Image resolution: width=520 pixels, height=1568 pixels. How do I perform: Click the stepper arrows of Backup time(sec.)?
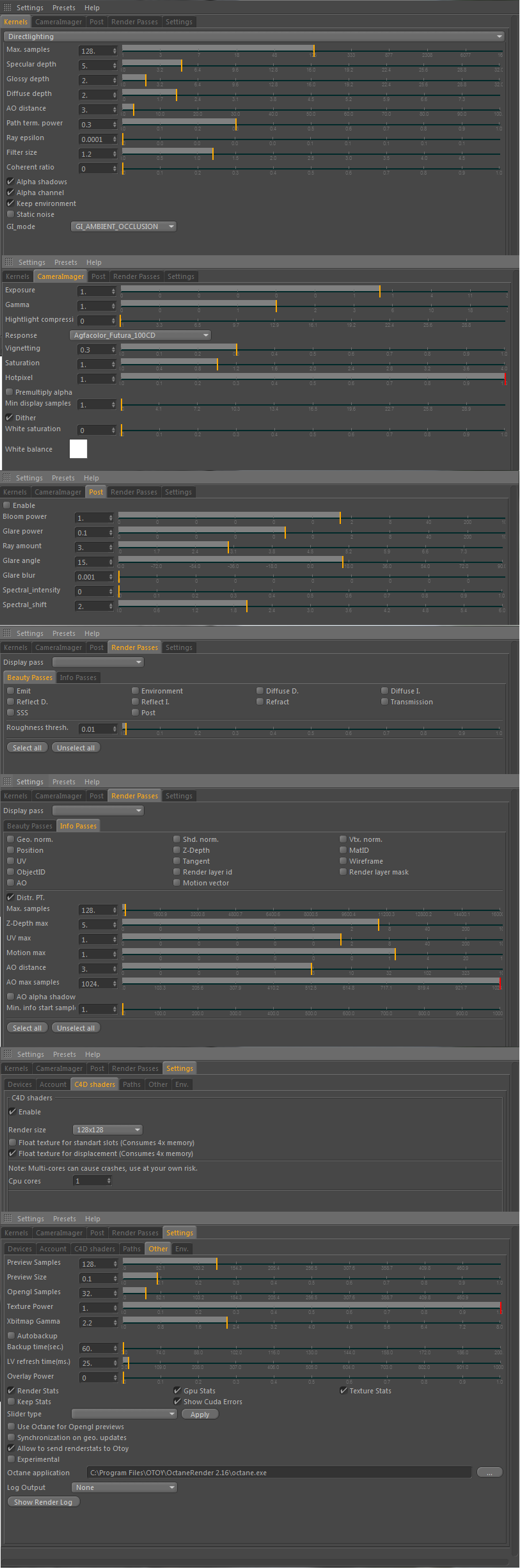pyautogui.click(x=115, y=1348)
